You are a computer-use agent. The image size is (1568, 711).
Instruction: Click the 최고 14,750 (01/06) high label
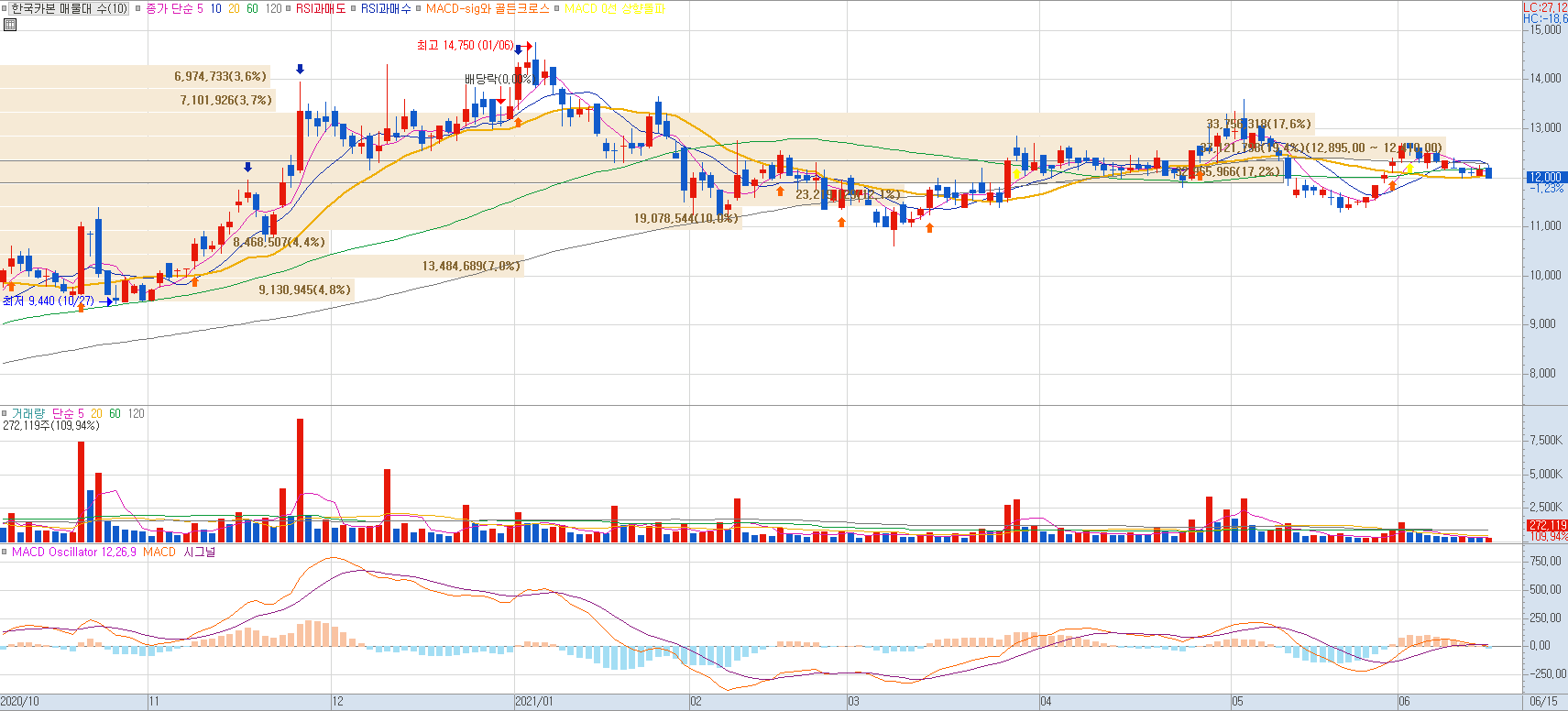[x=466, y=45]
